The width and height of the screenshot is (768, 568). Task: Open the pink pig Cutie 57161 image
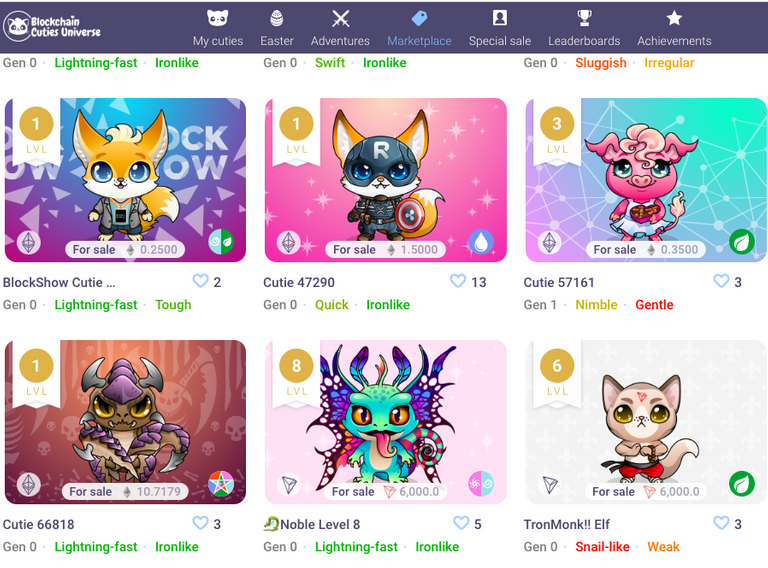646,180
